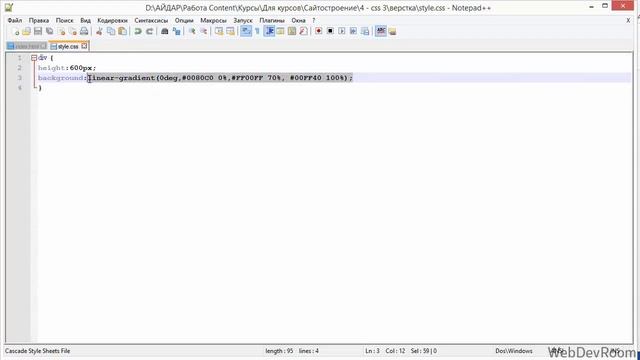Screen dimensions: 640x360
Task: Click the selected linear-gradient value
Action: 220,78
